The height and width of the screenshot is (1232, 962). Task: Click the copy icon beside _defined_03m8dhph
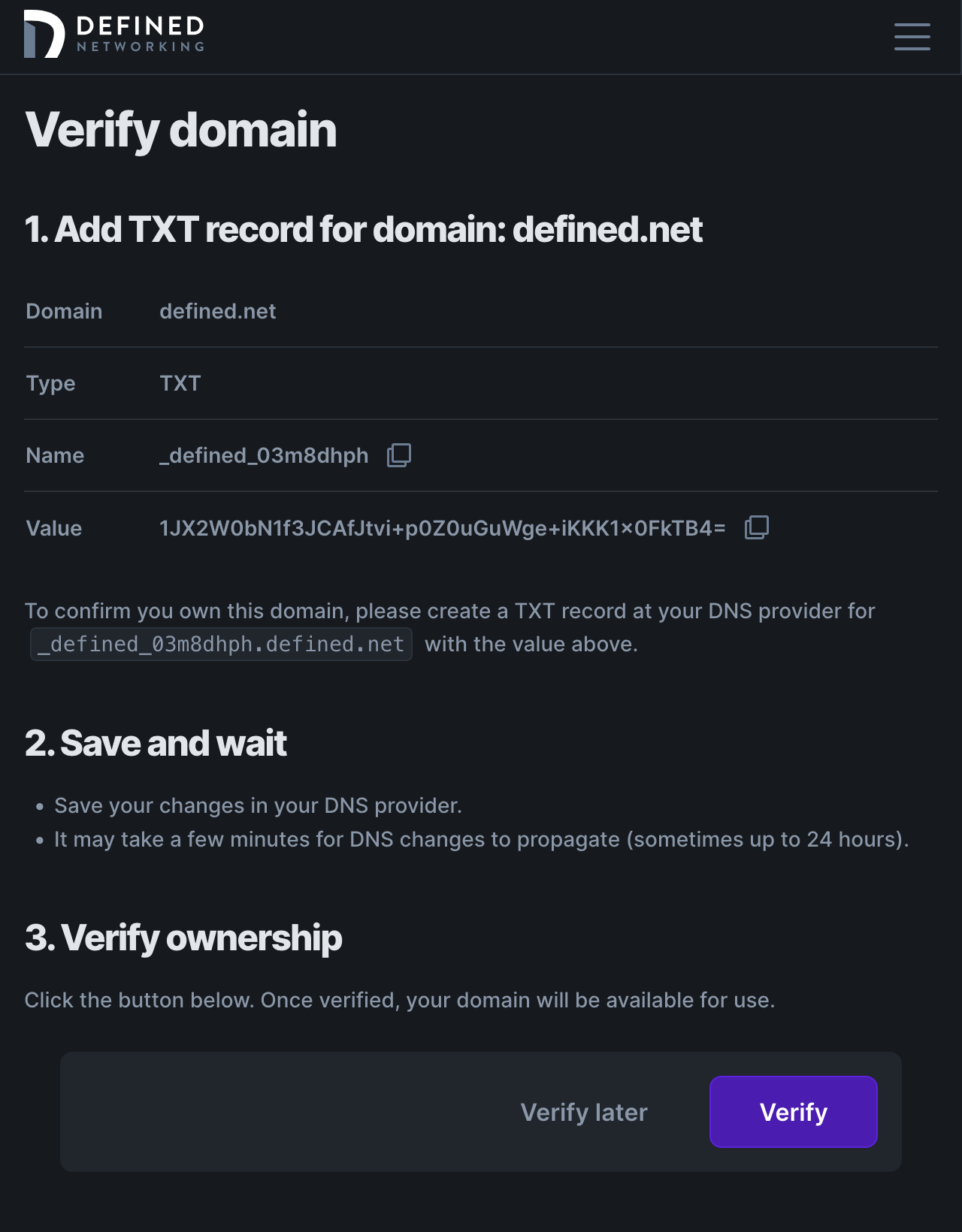tap(398, 455)
